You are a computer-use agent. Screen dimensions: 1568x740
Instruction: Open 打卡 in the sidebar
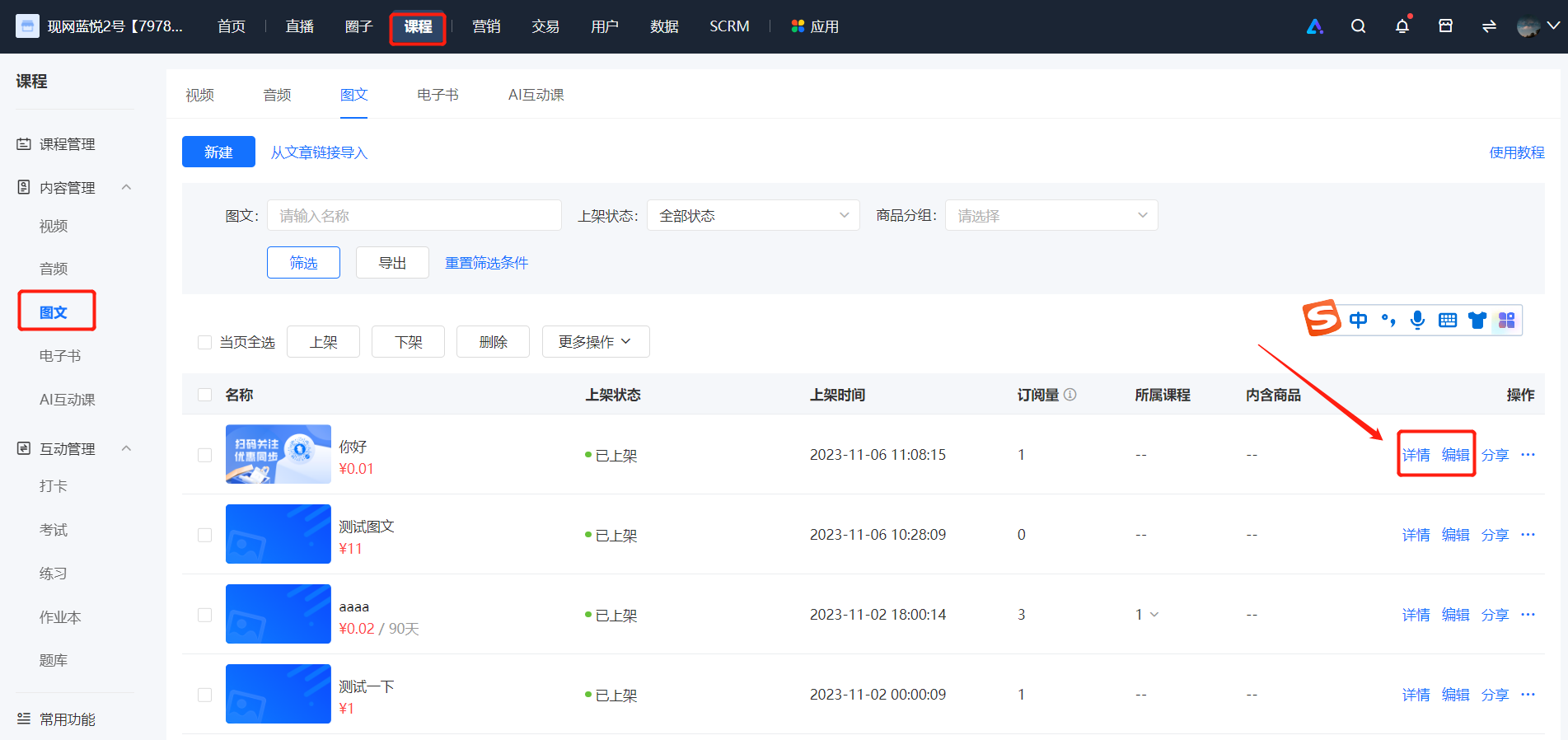pos(54,486)
